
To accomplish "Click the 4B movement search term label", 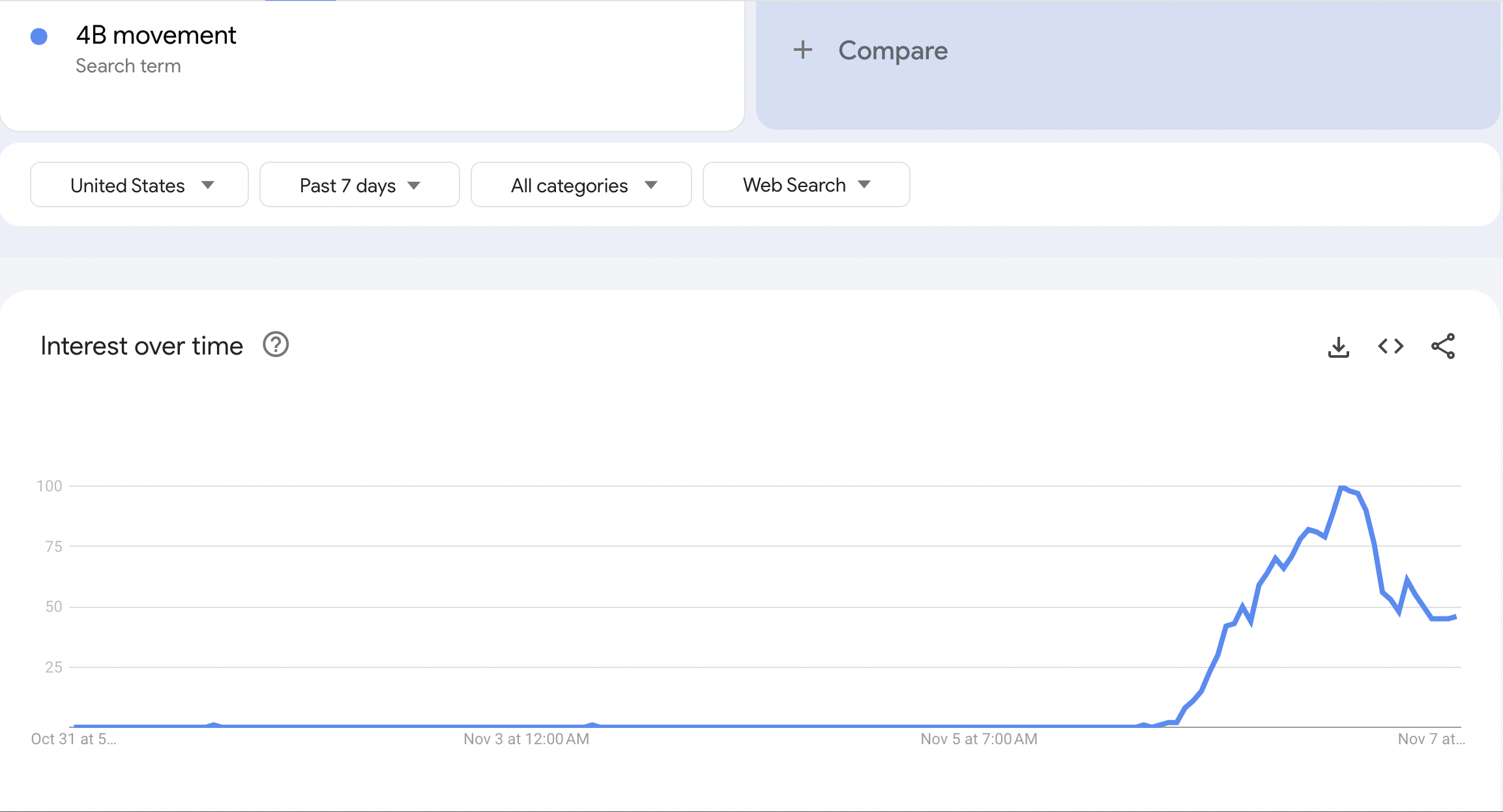I will point(156,35).
